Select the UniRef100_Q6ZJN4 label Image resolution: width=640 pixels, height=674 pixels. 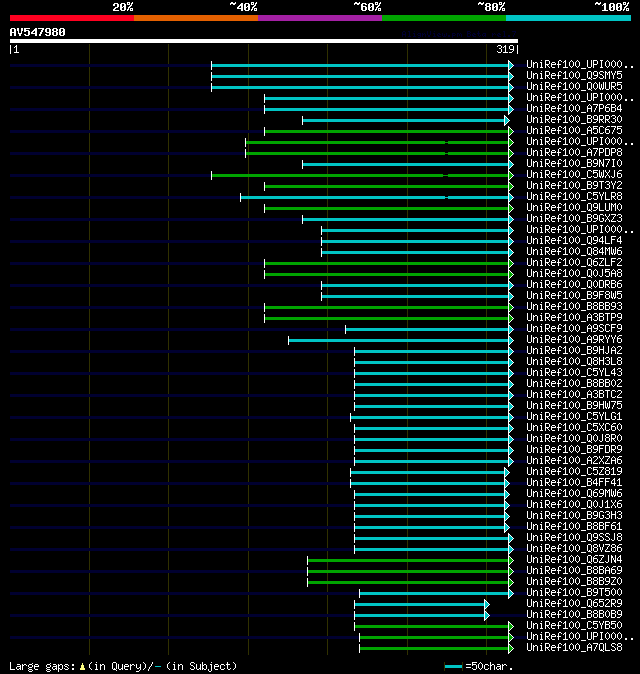[x=574, y=560]
